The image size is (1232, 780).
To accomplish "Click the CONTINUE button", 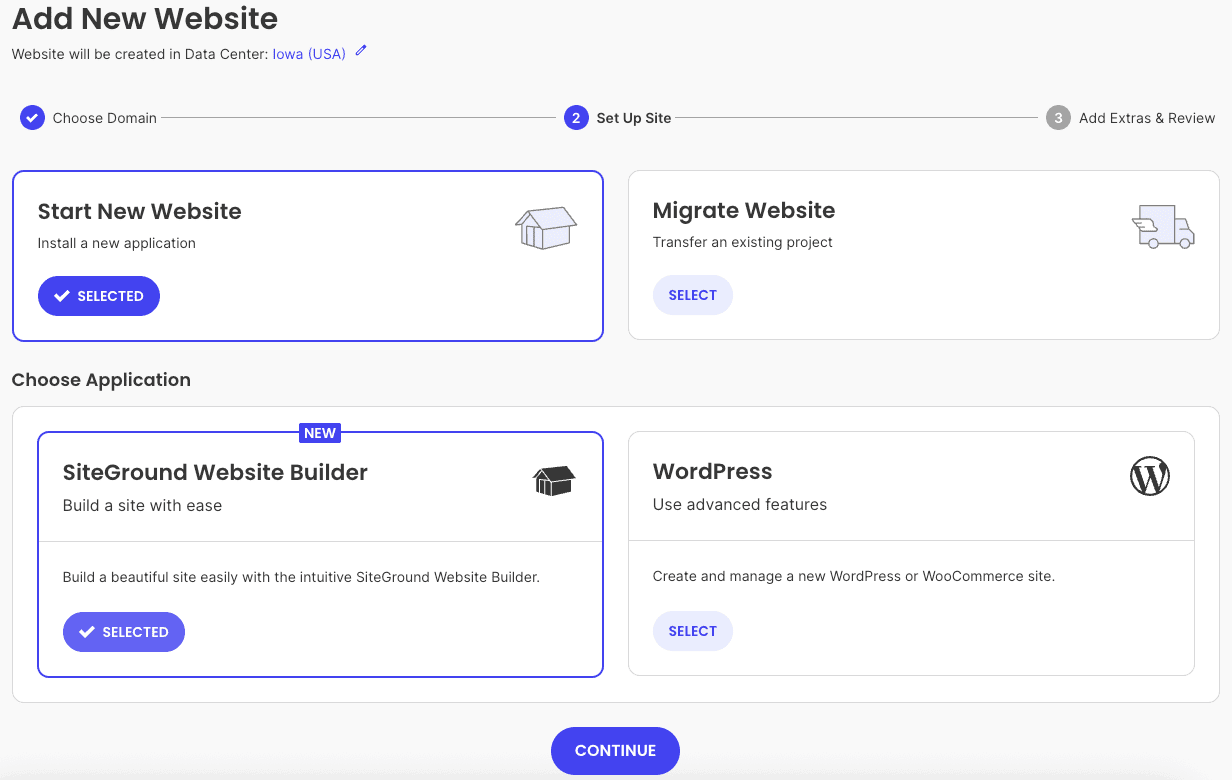I will 615,751.
